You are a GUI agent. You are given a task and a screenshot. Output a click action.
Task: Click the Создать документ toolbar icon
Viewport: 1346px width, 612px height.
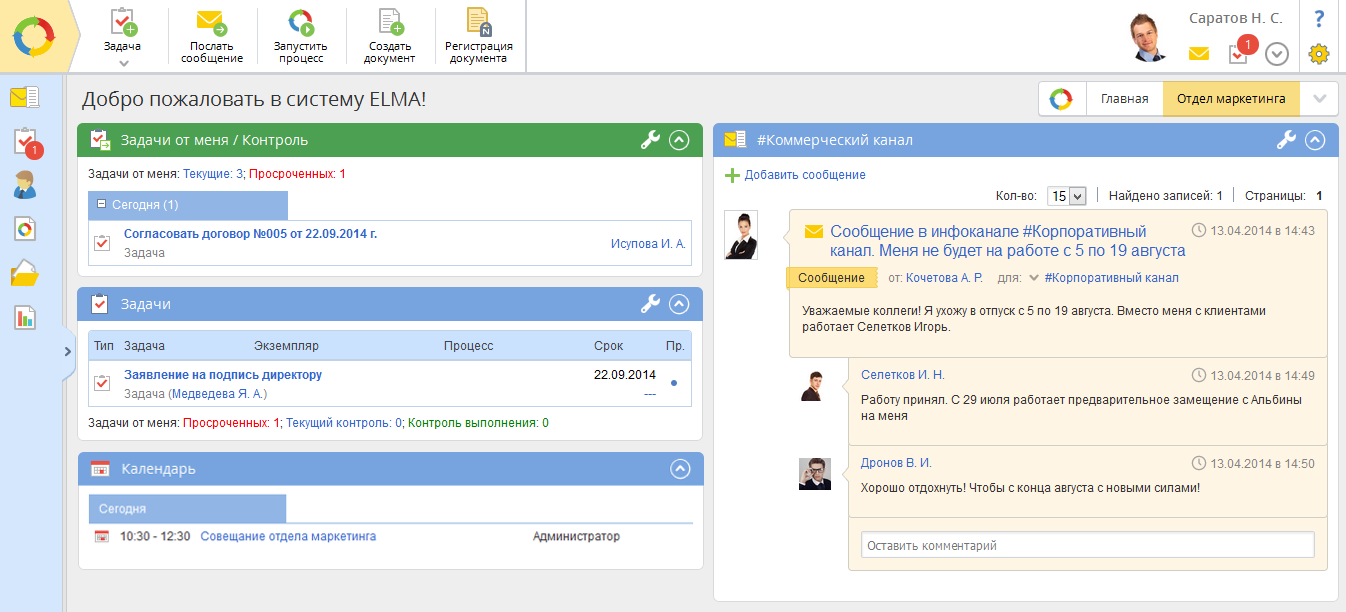390,23
